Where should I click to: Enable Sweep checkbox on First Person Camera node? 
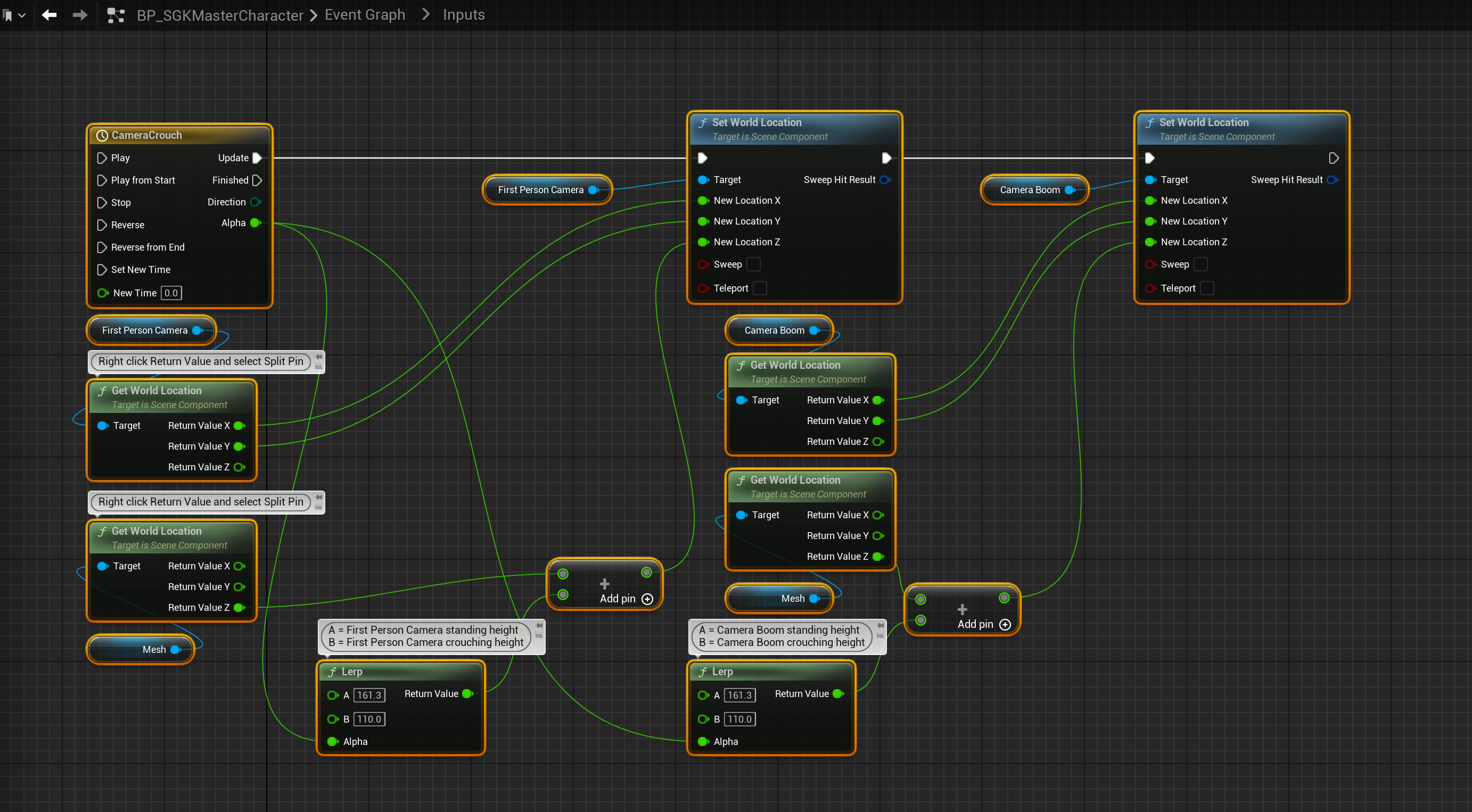point(754,264)
